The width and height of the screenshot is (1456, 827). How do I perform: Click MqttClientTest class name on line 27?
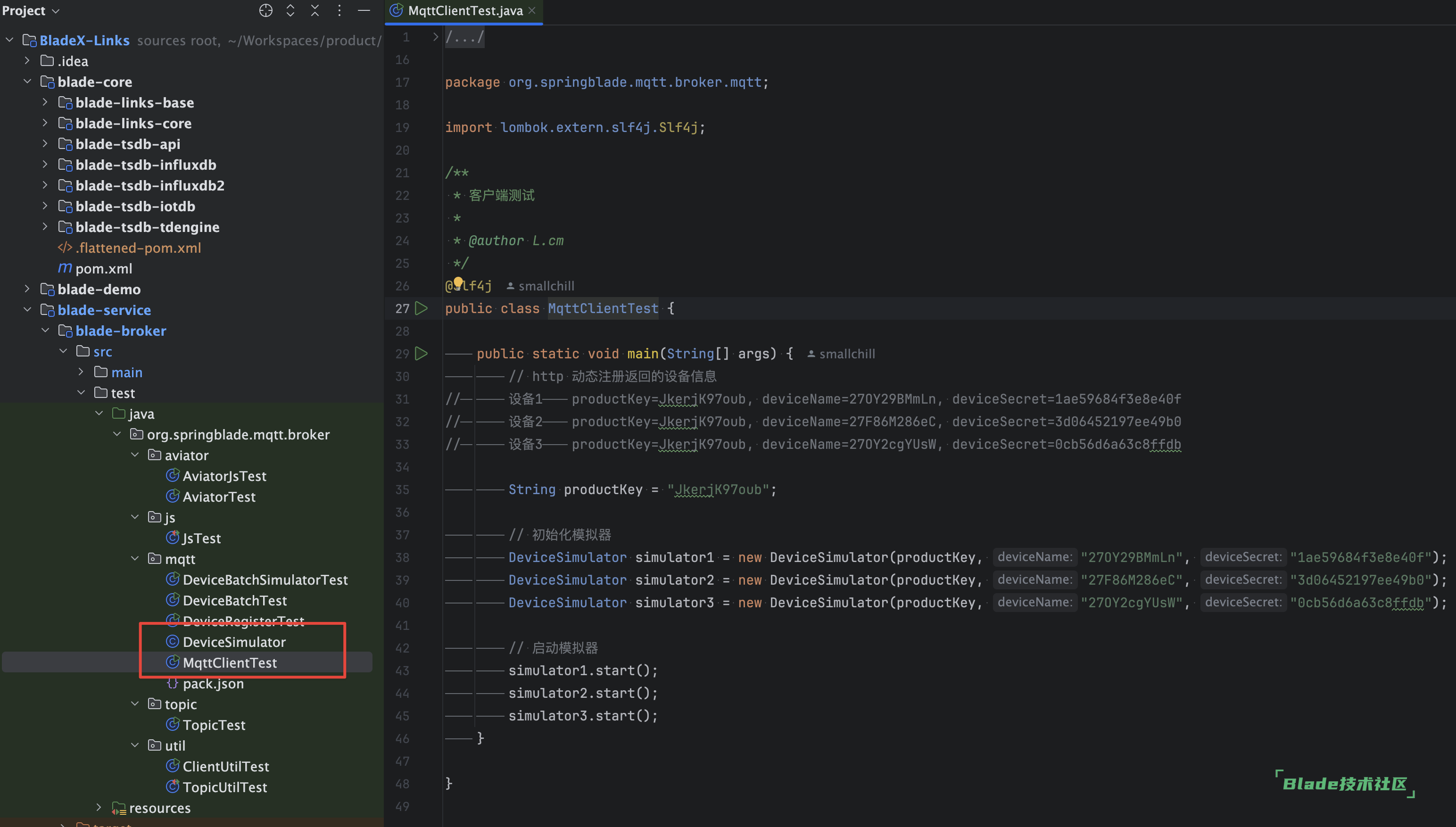[603, 308]
